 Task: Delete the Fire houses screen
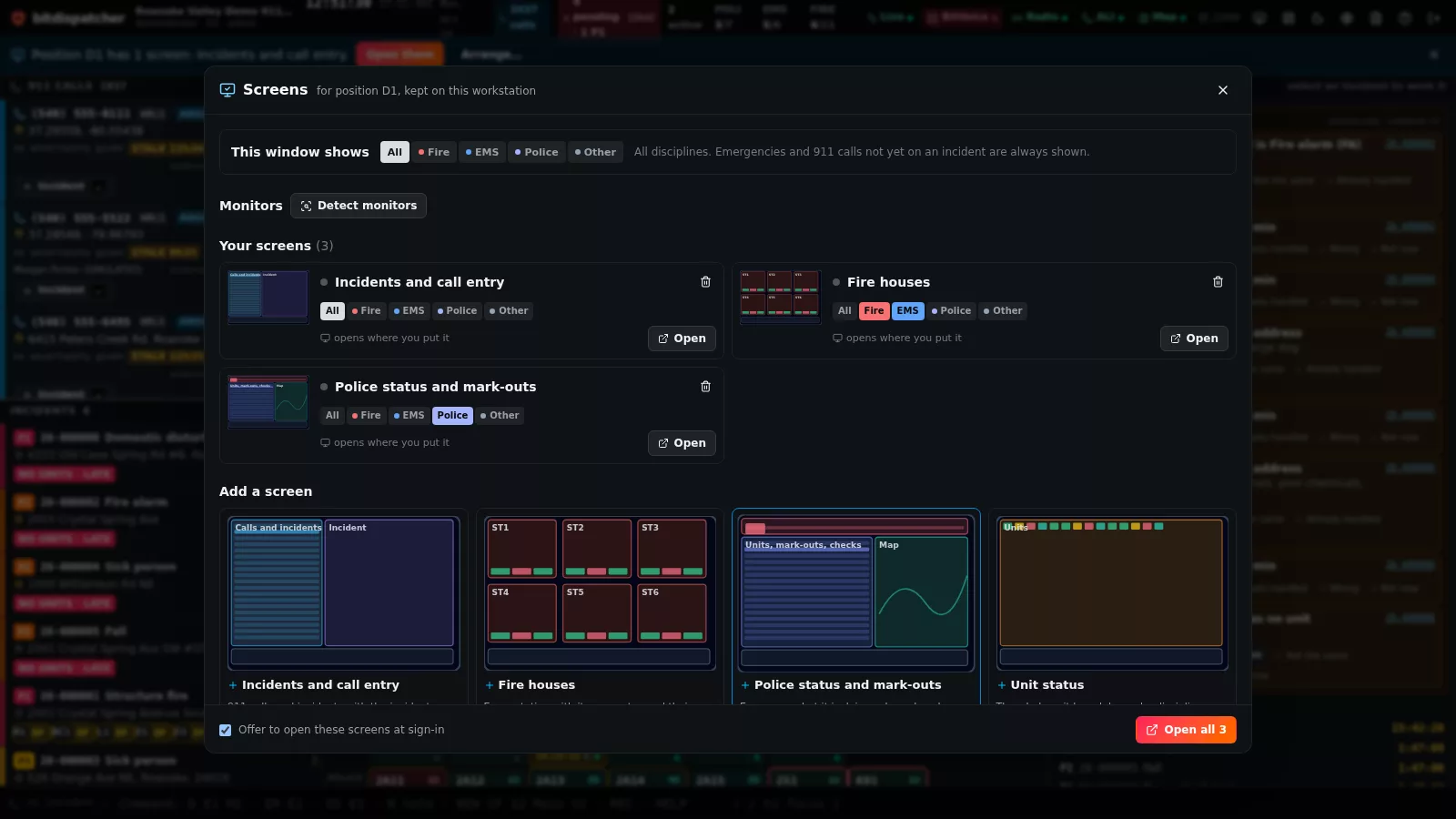(x=1218, y=282)
